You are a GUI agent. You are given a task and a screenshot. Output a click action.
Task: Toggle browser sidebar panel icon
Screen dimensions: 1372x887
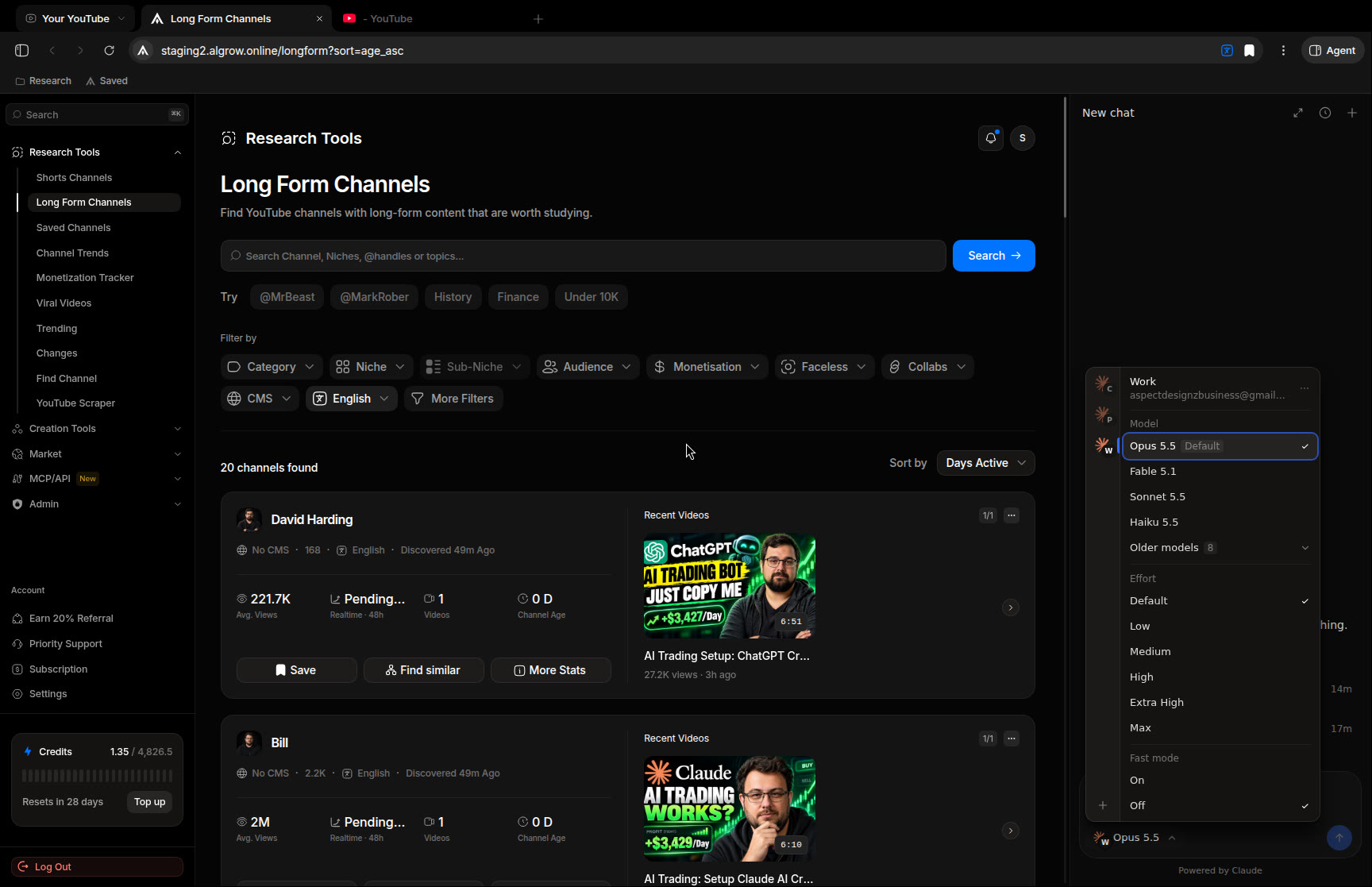(22, 51)
